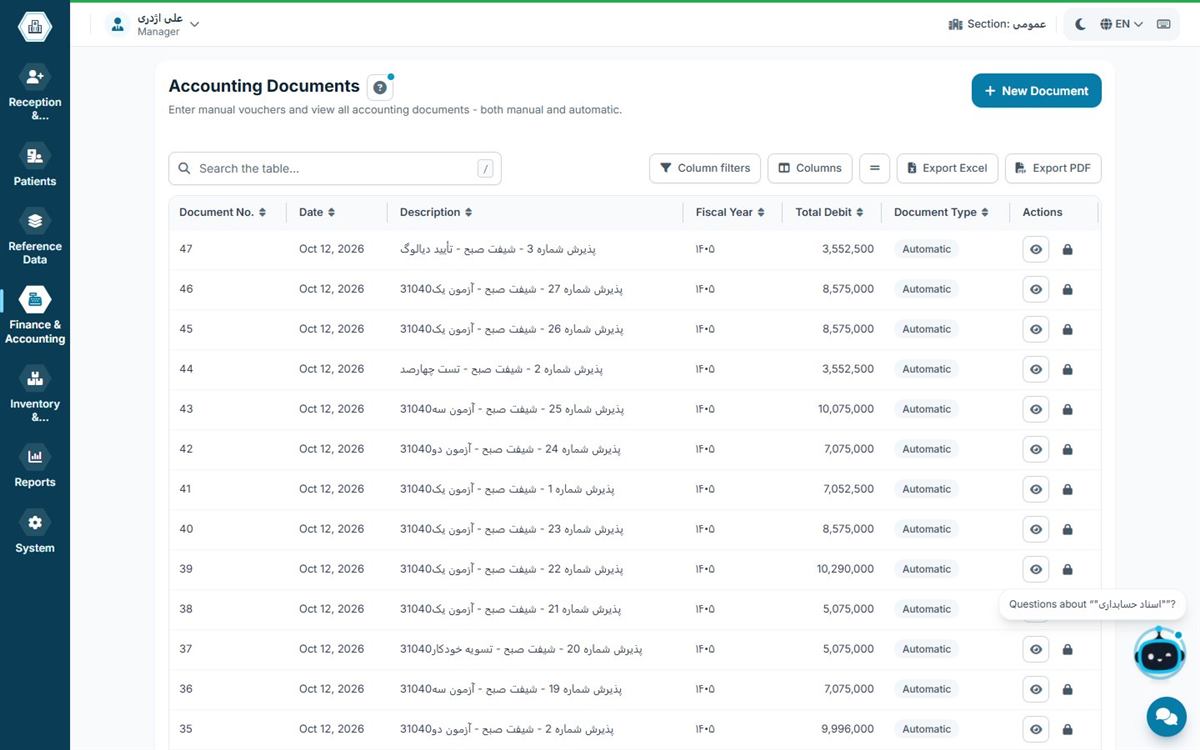This screenshot has width=1200, height=750.
Task: Open the Reports sidebar section
Action: (x=35, y=466)
